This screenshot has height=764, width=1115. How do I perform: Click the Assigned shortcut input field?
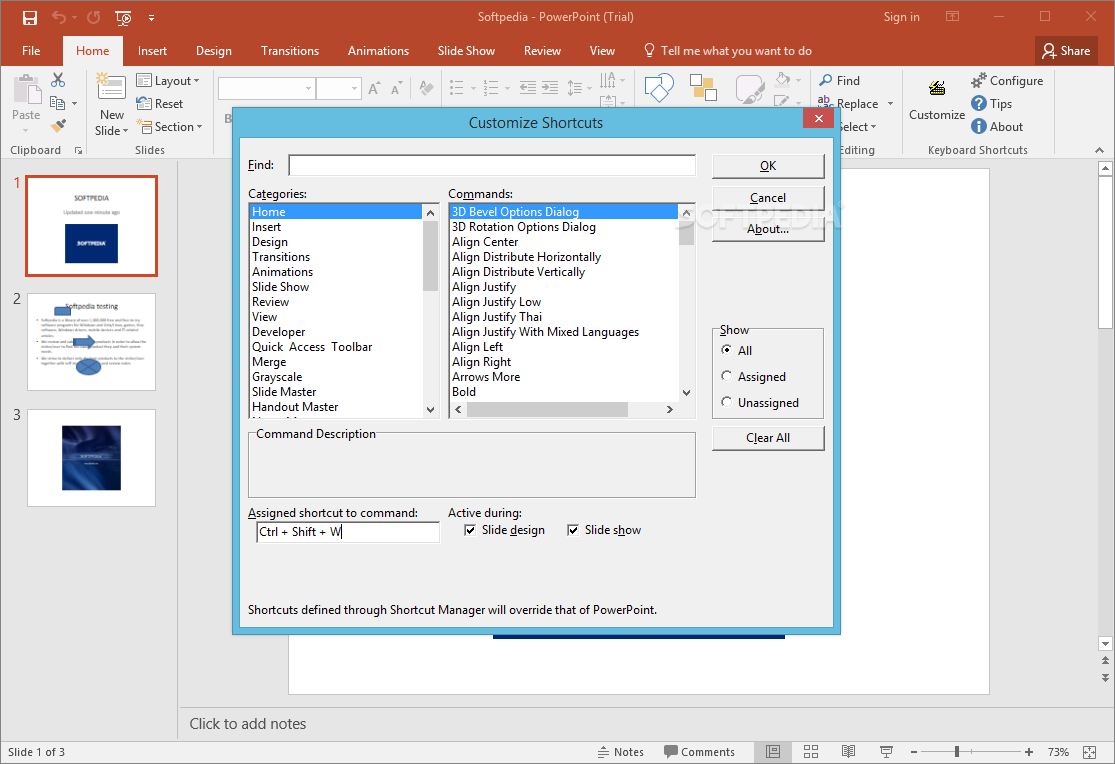[x=348, y=531]
